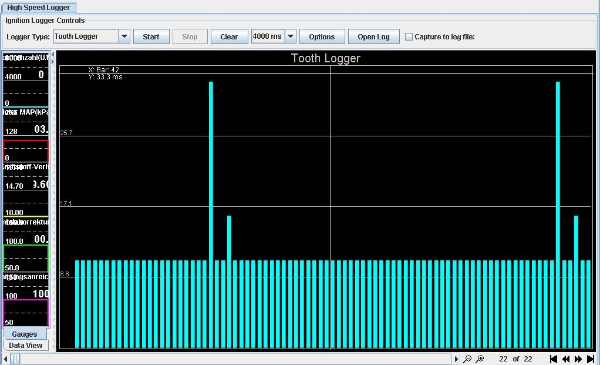Click the zoom in magnifier icon
The width and height of the screenshot is (600, 365).
click(x=479, y=359)
